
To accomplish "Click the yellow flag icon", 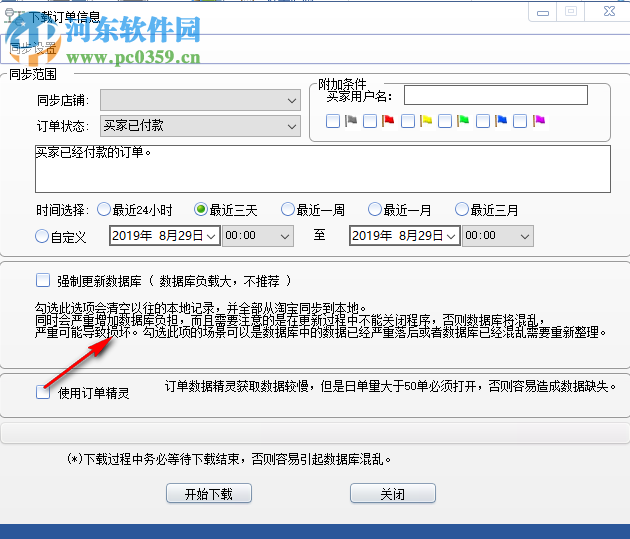I will pyautogui.click(x=426, y=120).
